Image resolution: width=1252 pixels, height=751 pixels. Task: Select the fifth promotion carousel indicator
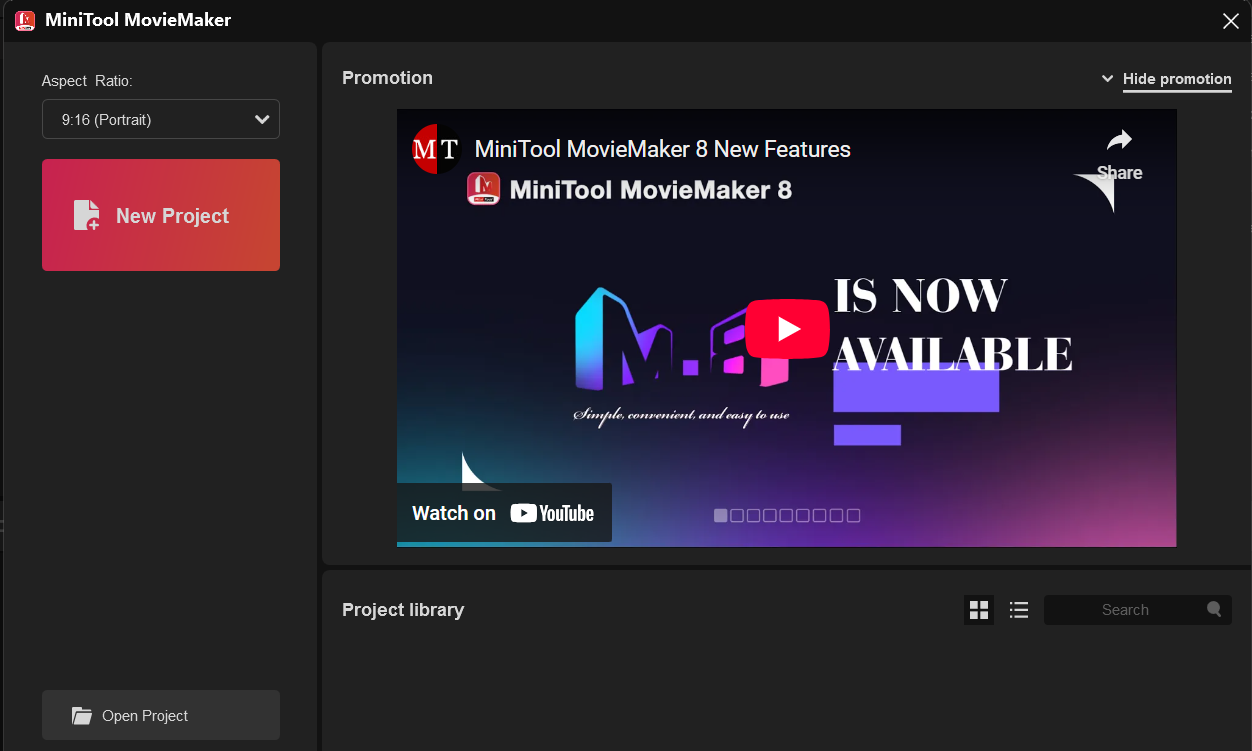[x=787, y=516]
